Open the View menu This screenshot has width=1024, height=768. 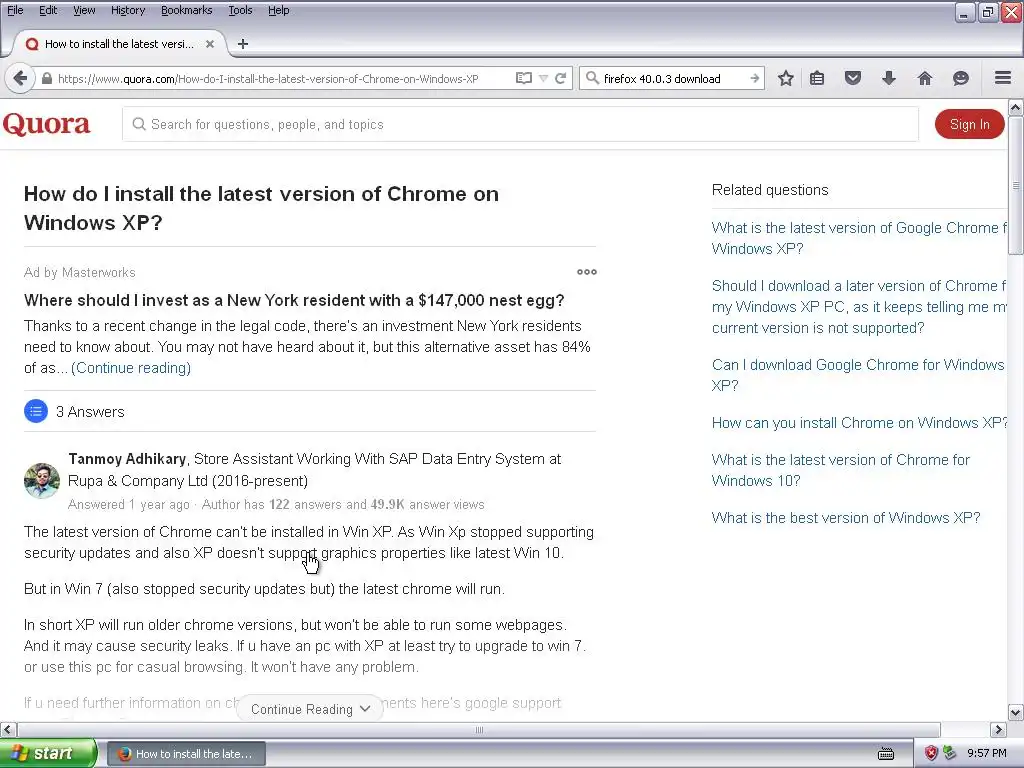84,10
